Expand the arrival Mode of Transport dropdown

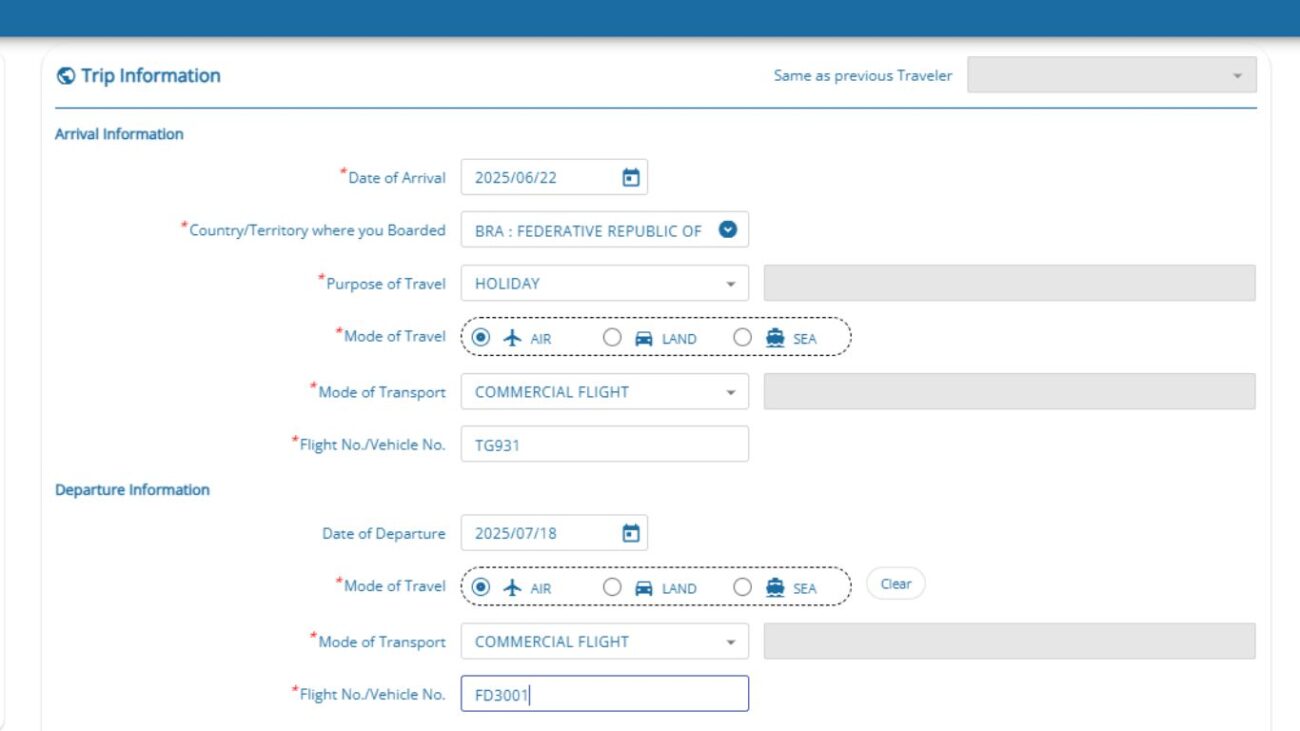pos(604,392)
